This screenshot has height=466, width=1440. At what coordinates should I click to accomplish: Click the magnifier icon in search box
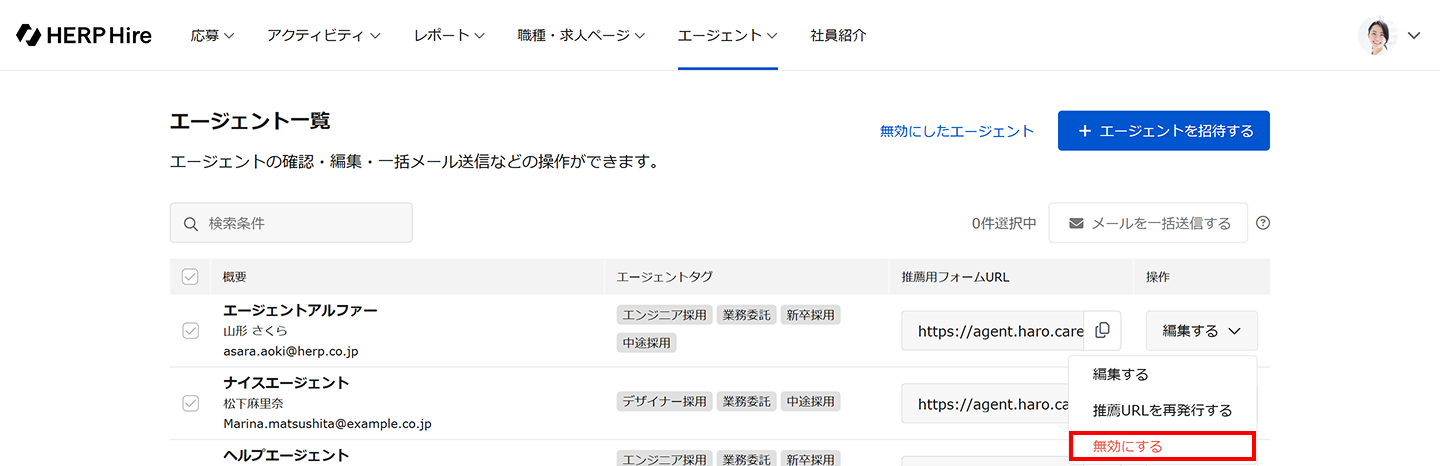pos(191,223)
